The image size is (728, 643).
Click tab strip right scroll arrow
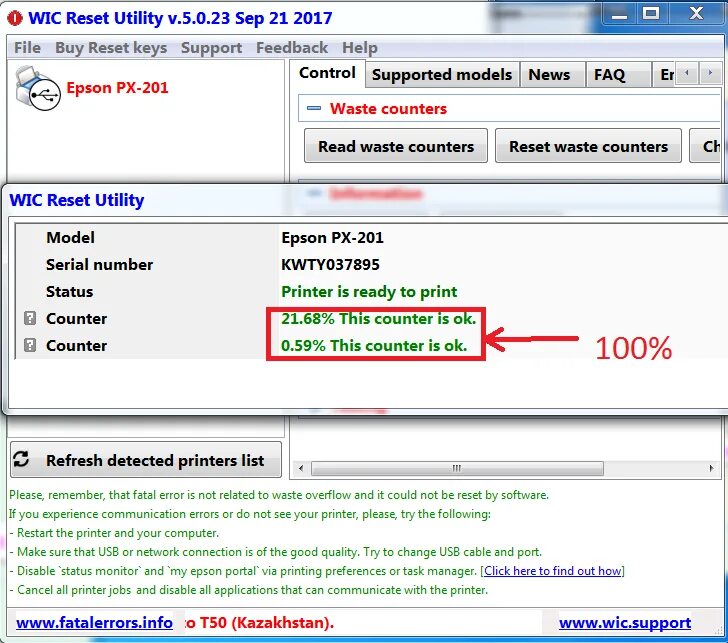point(709,73)
